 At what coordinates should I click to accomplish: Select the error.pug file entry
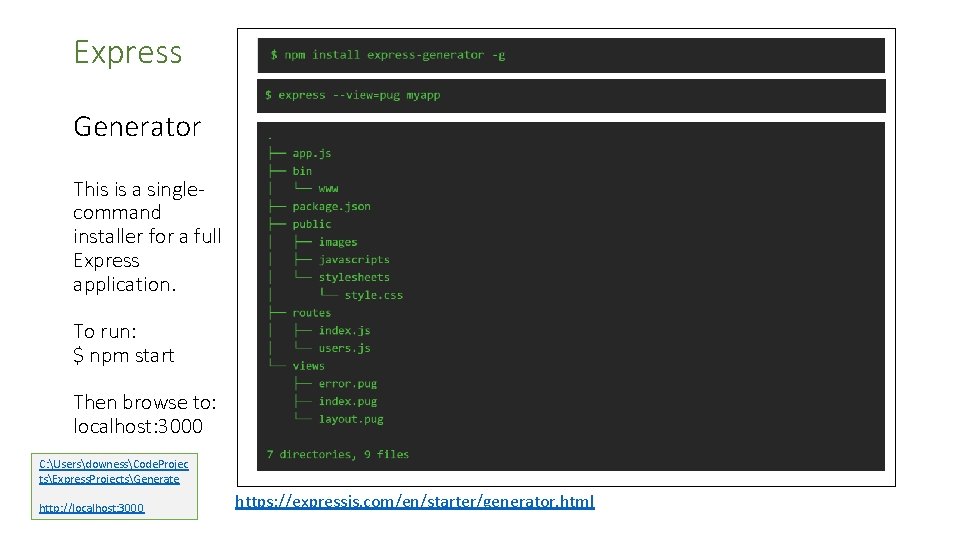pyautogui.click(x=348, y=384)
